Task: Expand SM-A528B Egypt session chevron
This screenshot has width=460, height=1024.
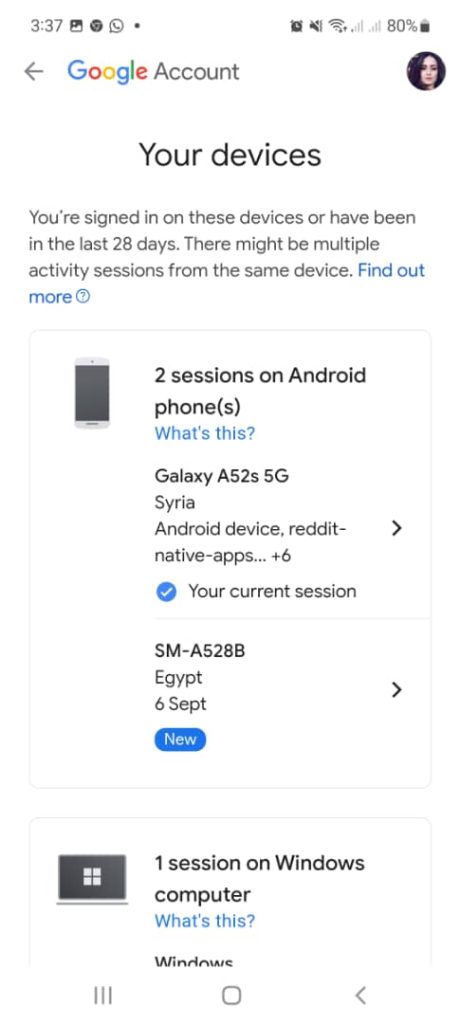Action: point(396,690)
